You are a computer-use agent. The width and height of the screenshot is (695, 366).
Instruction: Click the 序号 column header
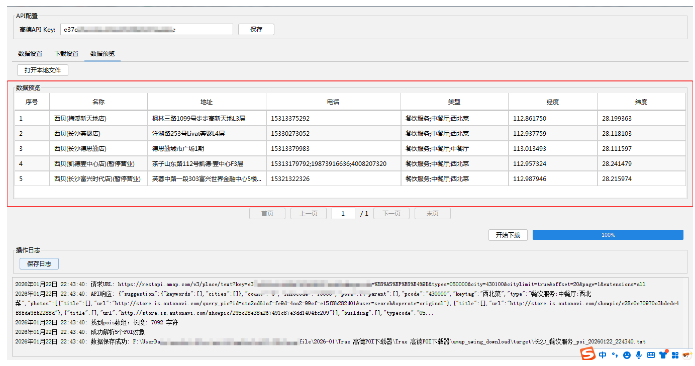click(x=31, y=102)
